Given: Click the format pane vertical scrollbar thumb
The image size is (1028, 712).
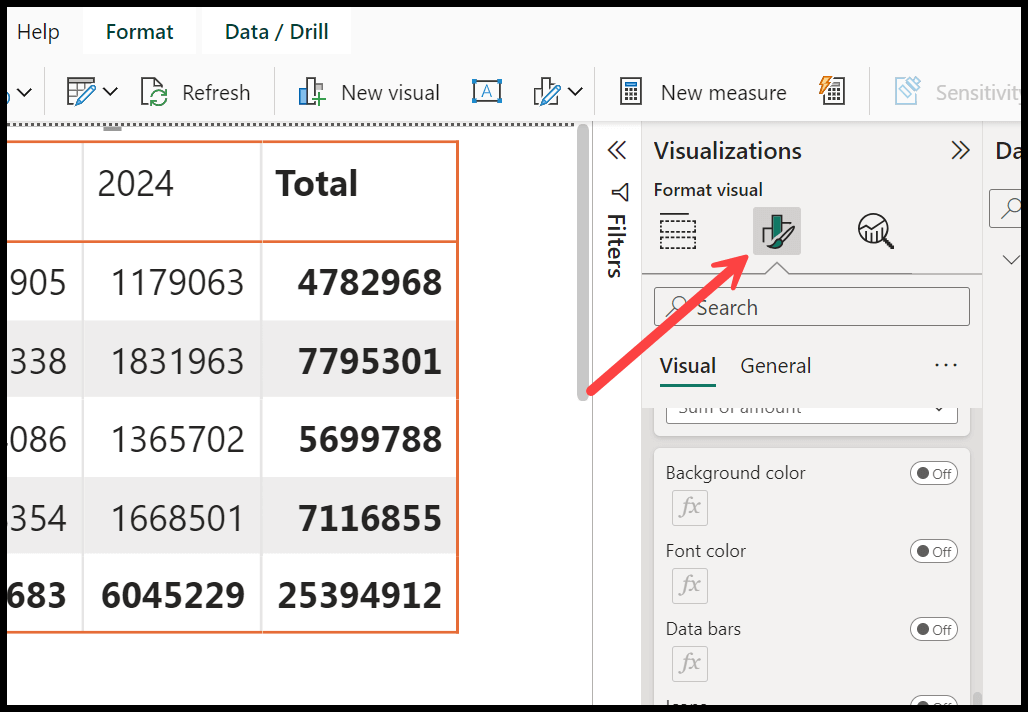Looking at the screenshot, I should tap(978, 698).
